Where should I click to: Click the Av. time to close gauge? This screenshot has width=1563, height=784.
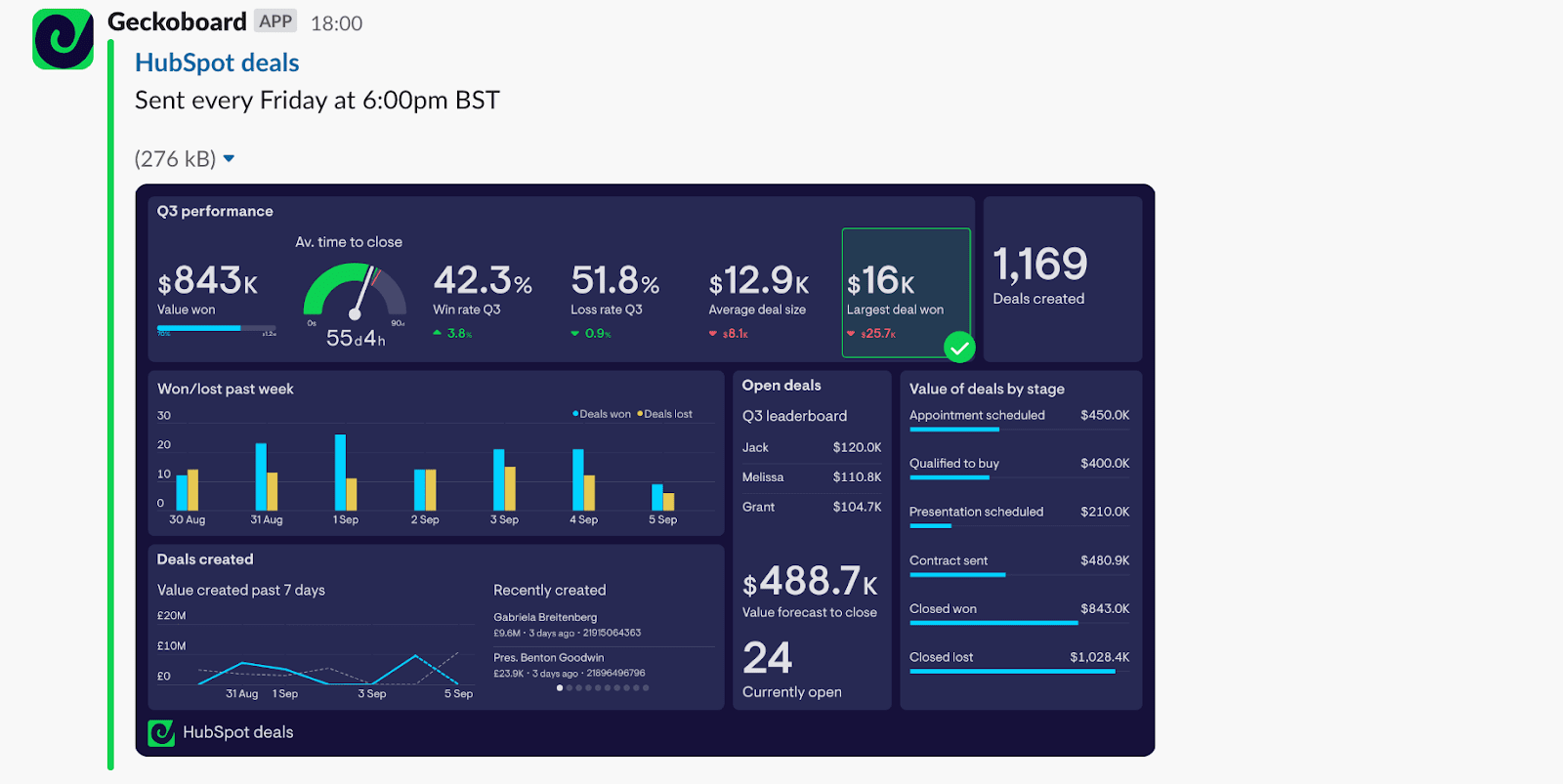355,291
